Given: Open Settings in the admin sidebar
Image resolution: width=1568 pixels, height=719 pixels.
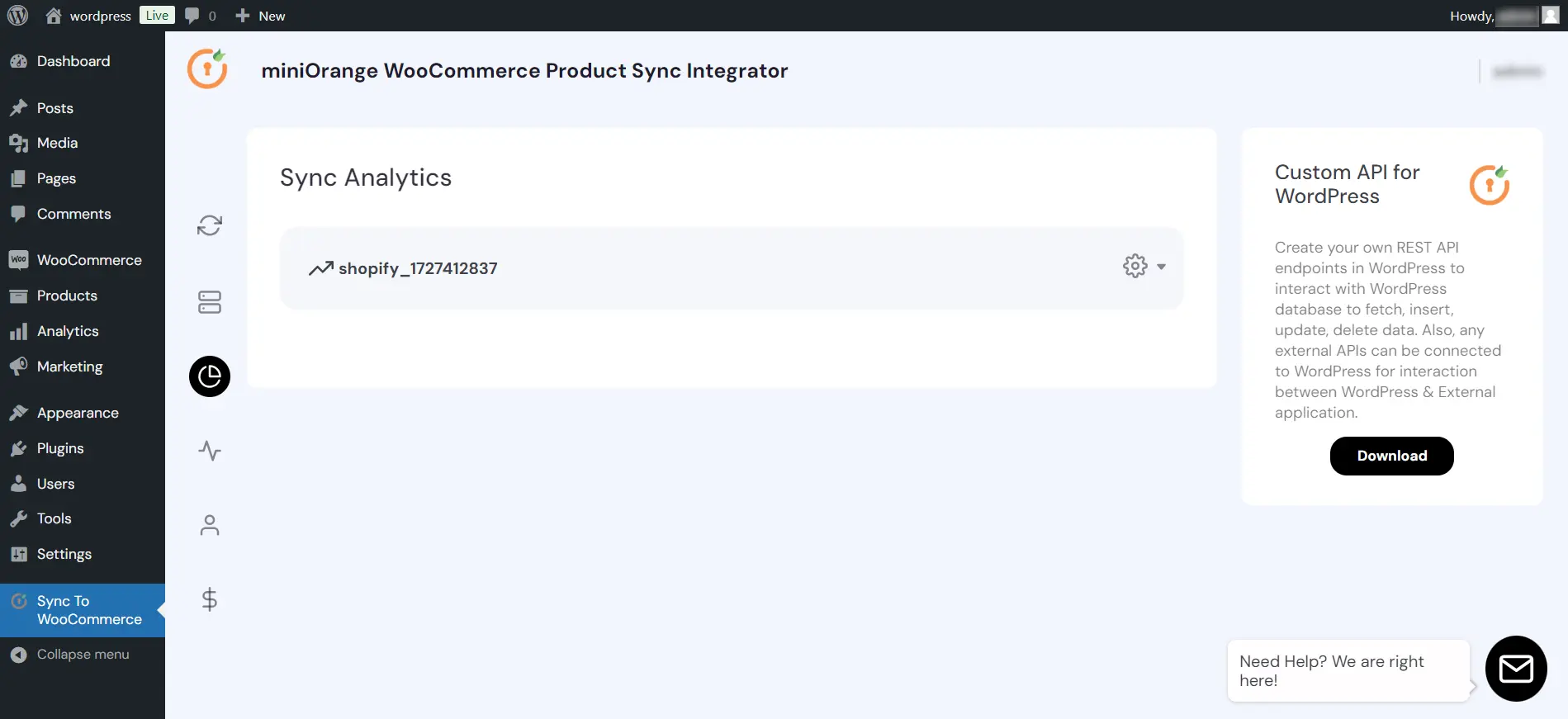Looking at the screenshot, I should click(x=83, y=554).
